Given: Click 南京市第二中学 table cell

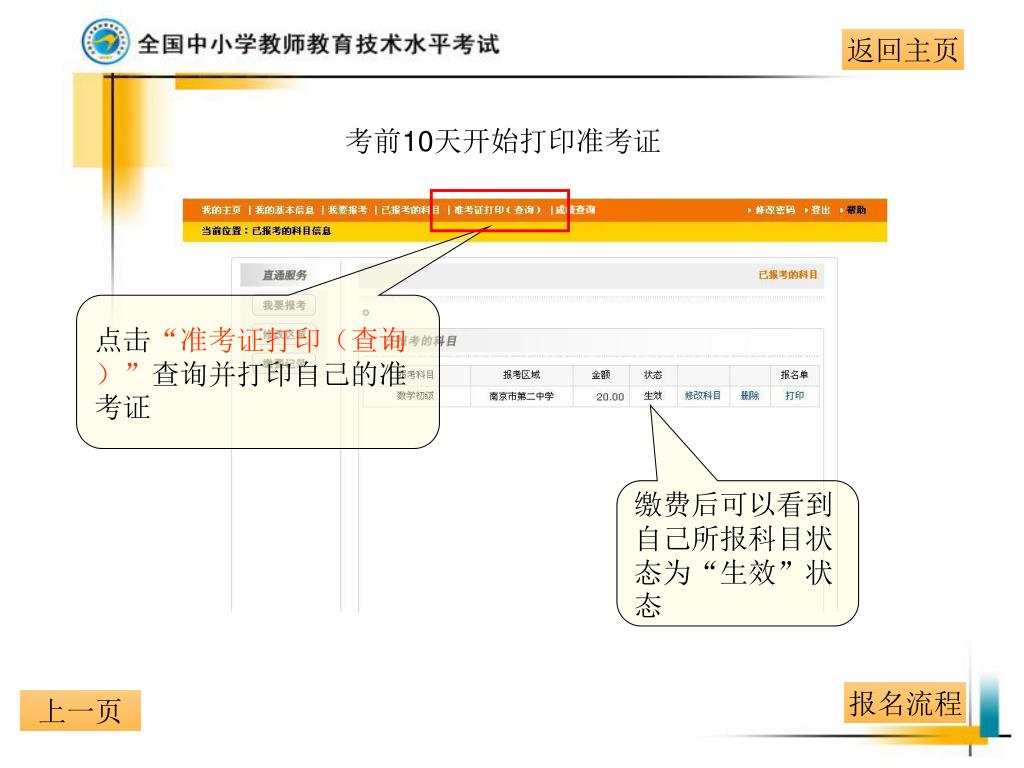Looking at the screenshot, I should (522, 396).
